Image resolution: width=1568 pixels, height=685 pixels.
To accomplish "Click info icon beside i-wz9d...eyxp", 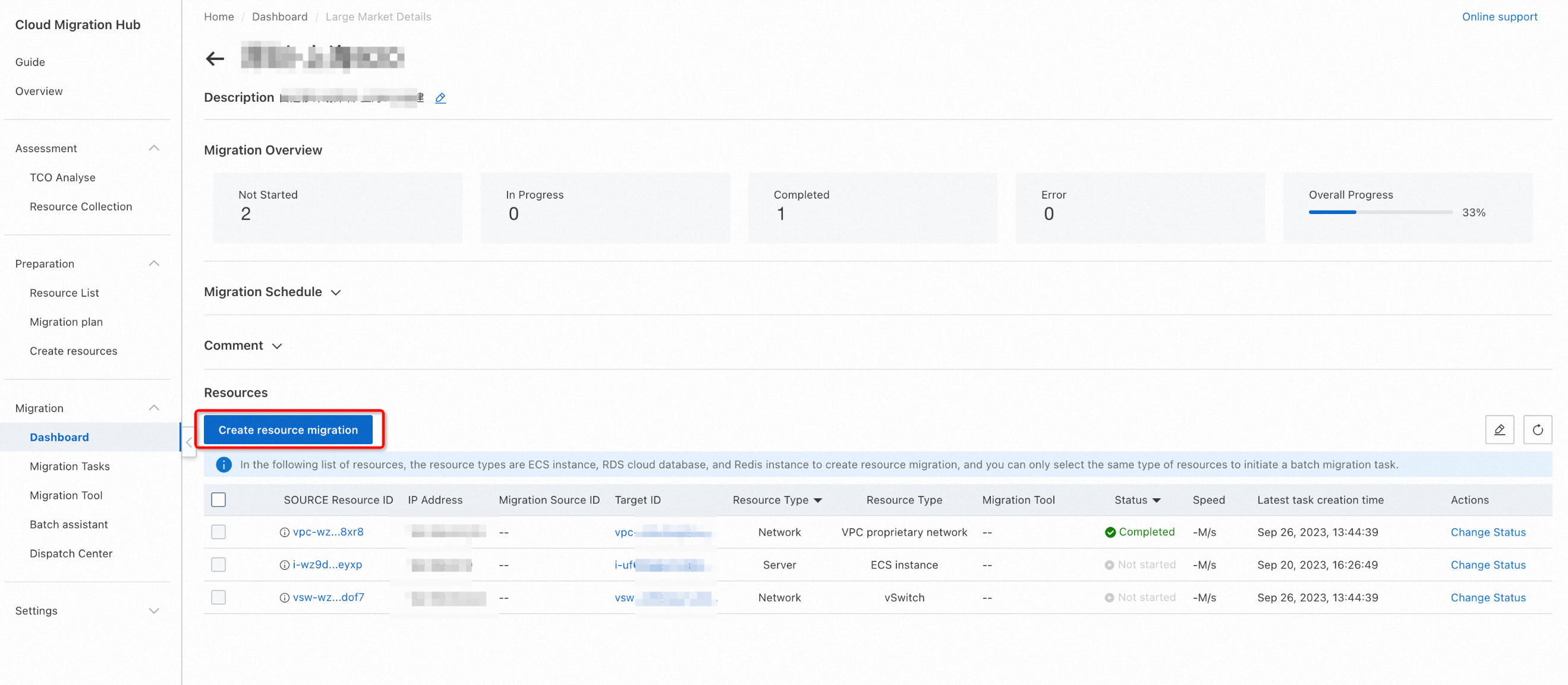I will pyautogui.click(x=284, y=565).
